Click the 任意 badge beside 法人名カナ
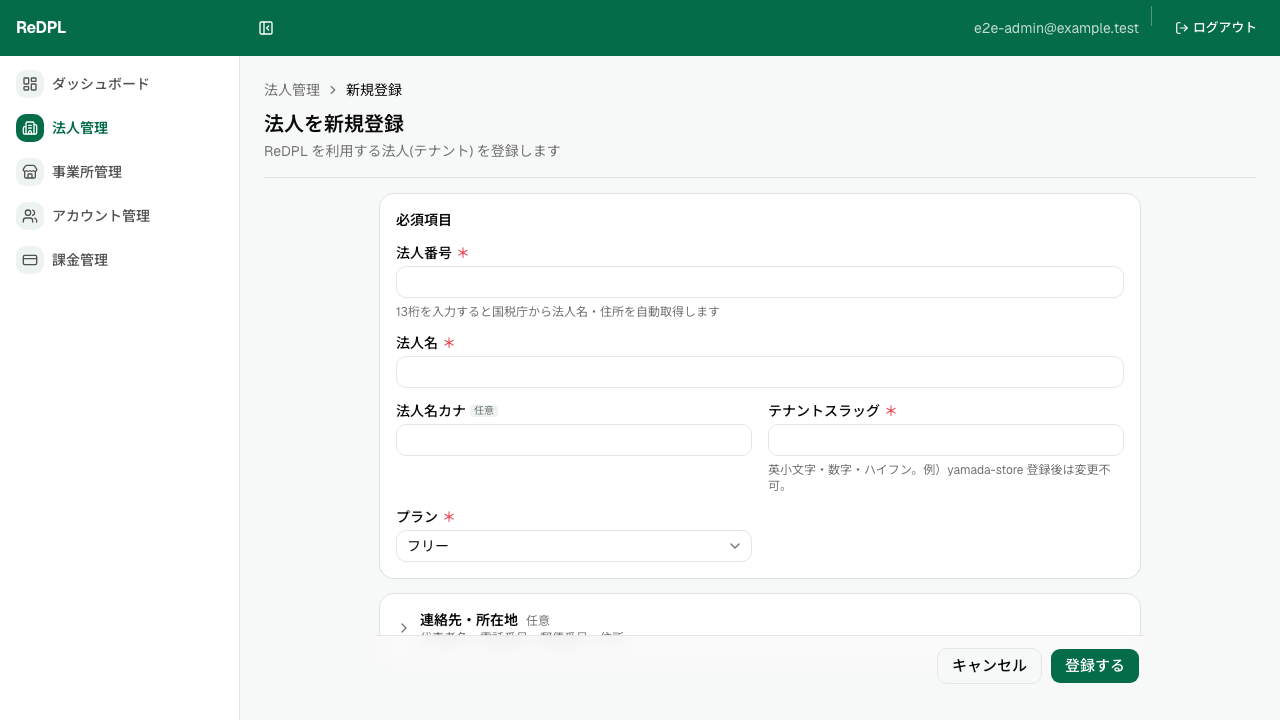1280x720 pixels. [x=484, y=411]
